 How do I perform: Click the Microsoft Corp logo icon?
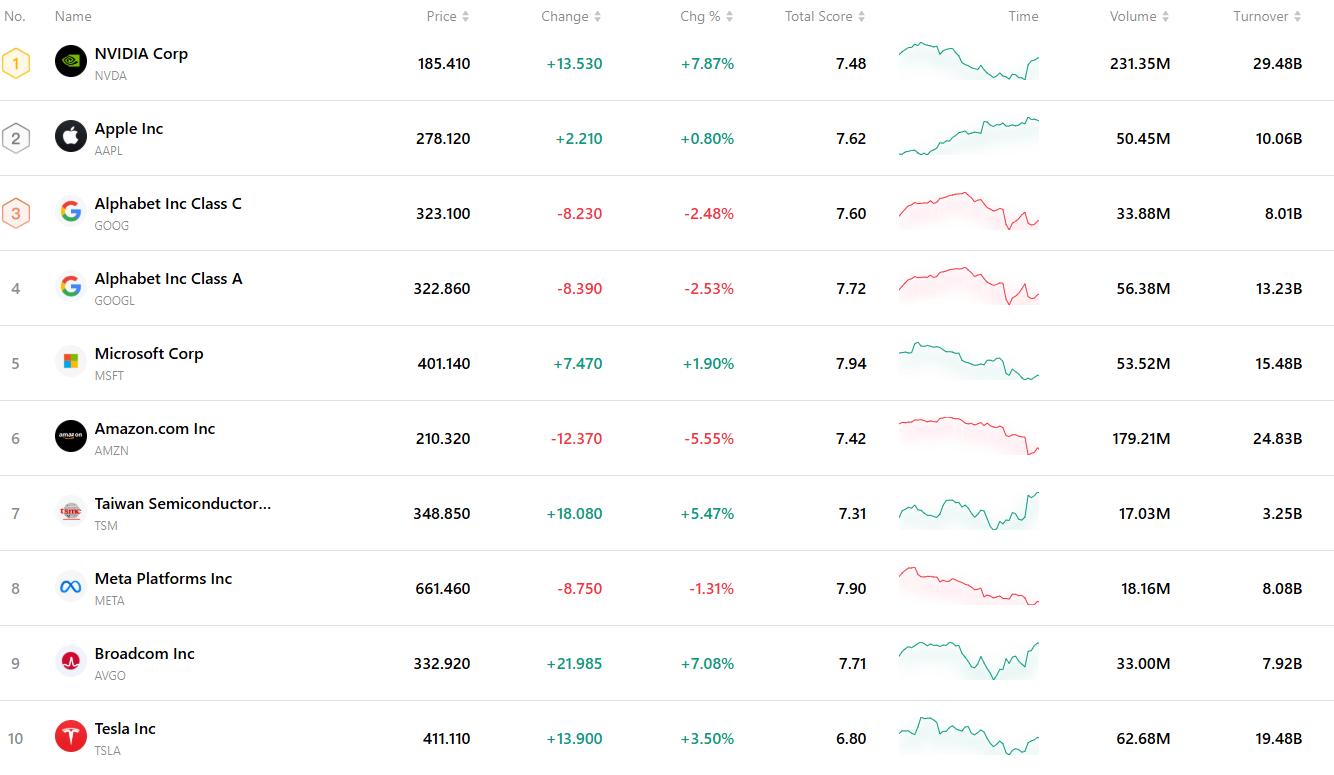pyautogui.click(x=71, y=362)
